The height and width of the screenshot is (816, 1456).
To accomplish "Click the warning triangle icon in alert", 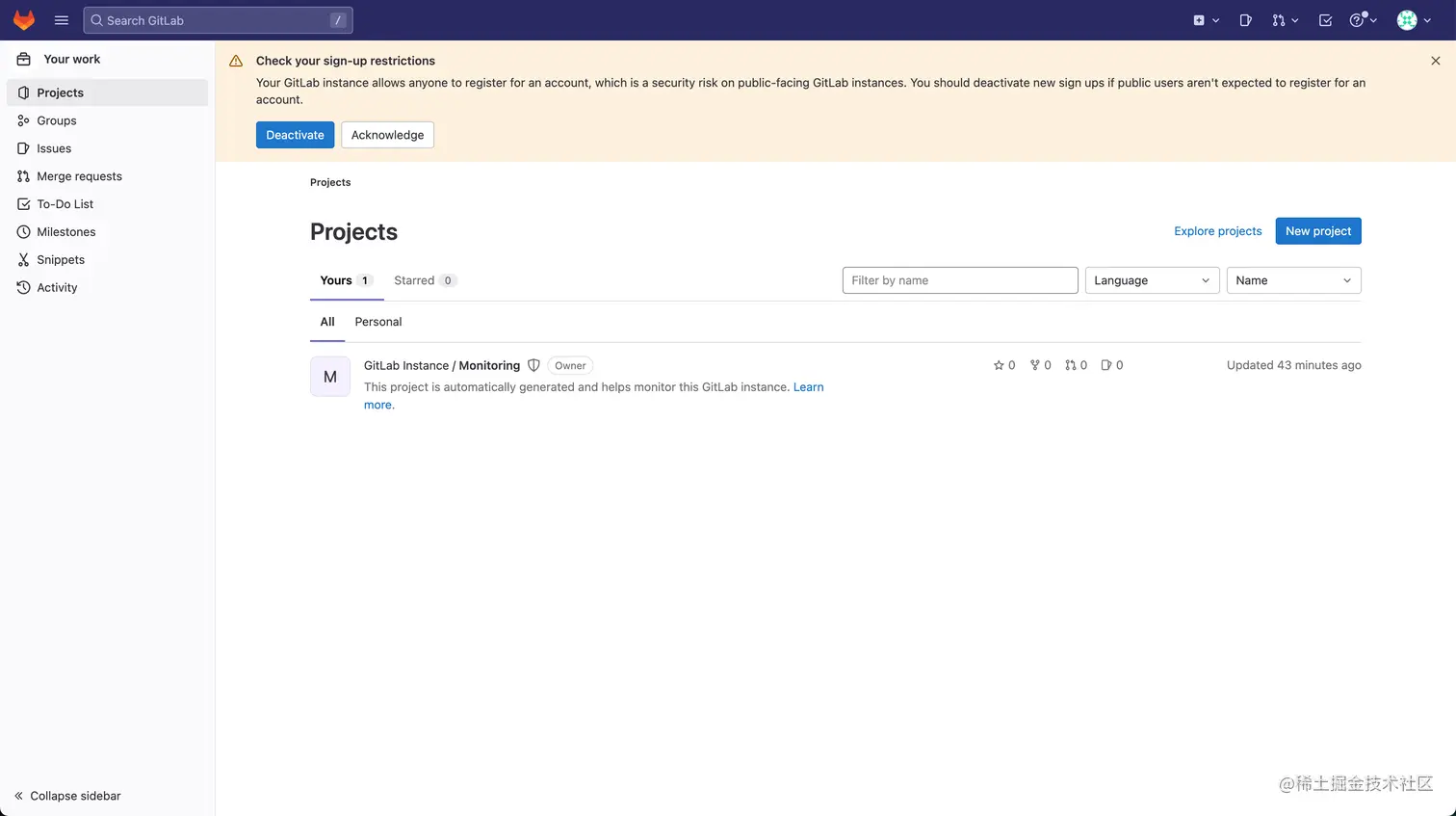I will point(236,61).
